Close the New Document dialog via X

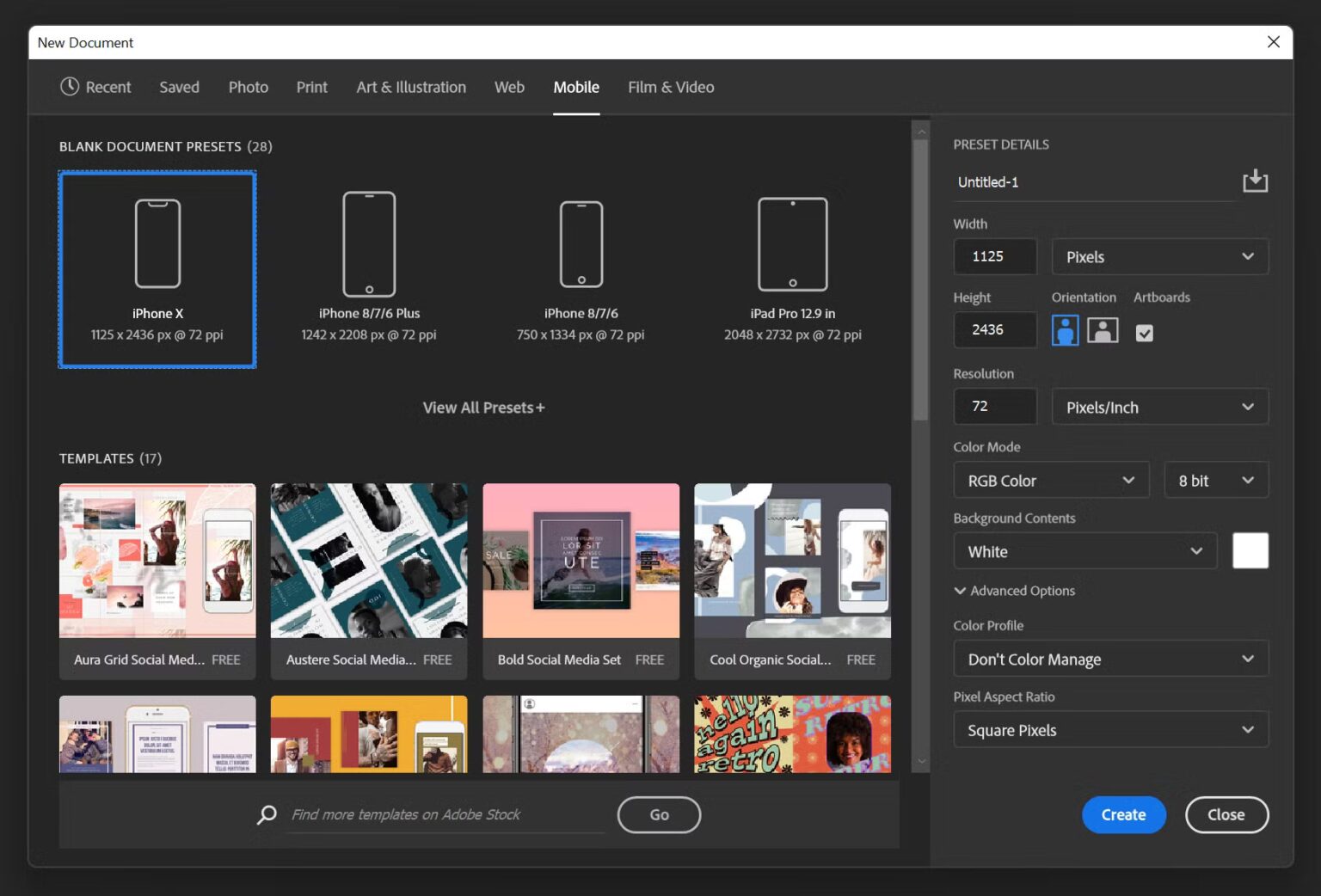point(1274,41)
